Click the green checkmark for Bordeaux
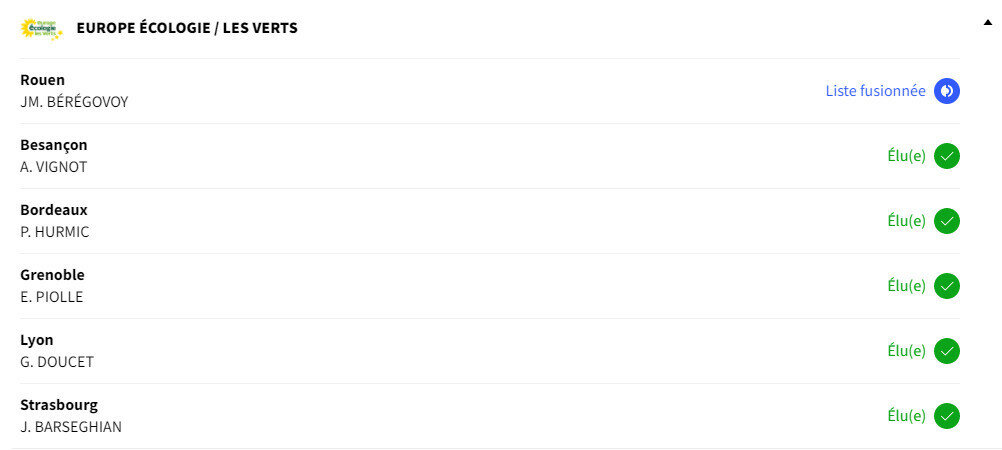The width and height of the screenshot is (1002, 450). click(946, 221)
